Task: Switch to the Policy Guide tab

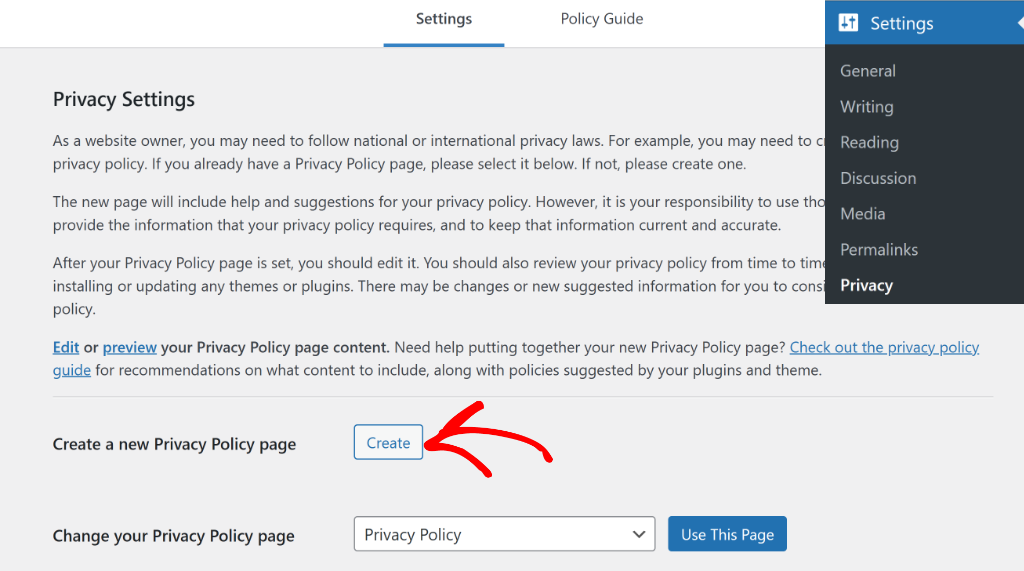Action: point(601,19)
